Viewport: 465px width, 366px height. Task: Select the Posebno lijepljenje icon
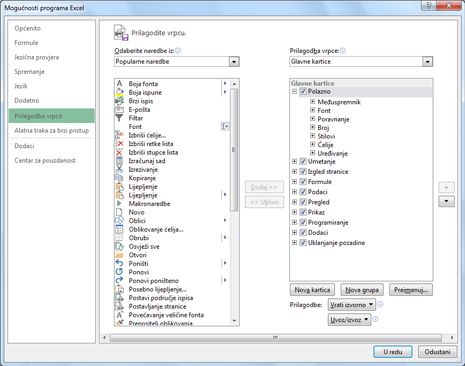119,289
